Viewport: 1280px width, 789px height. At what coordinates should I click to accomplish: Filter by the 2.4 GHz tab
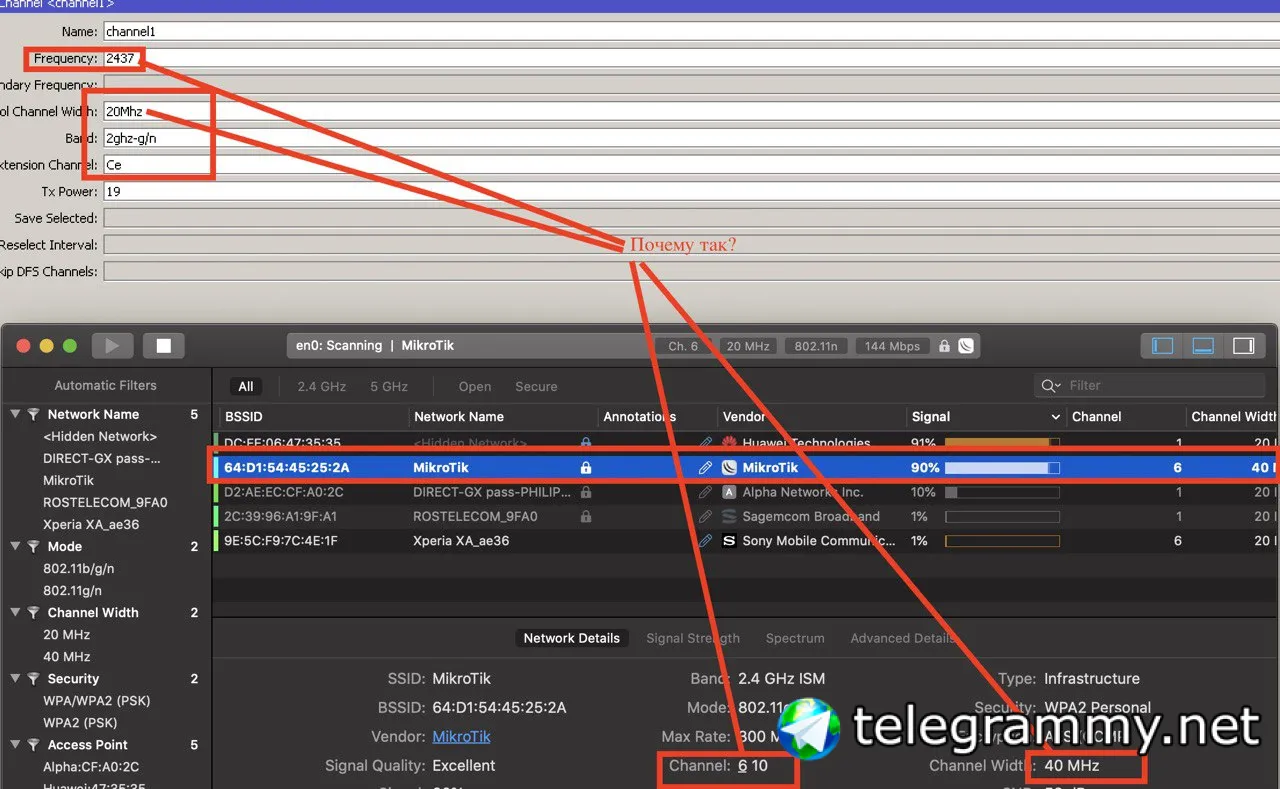[x=322, y=387]
